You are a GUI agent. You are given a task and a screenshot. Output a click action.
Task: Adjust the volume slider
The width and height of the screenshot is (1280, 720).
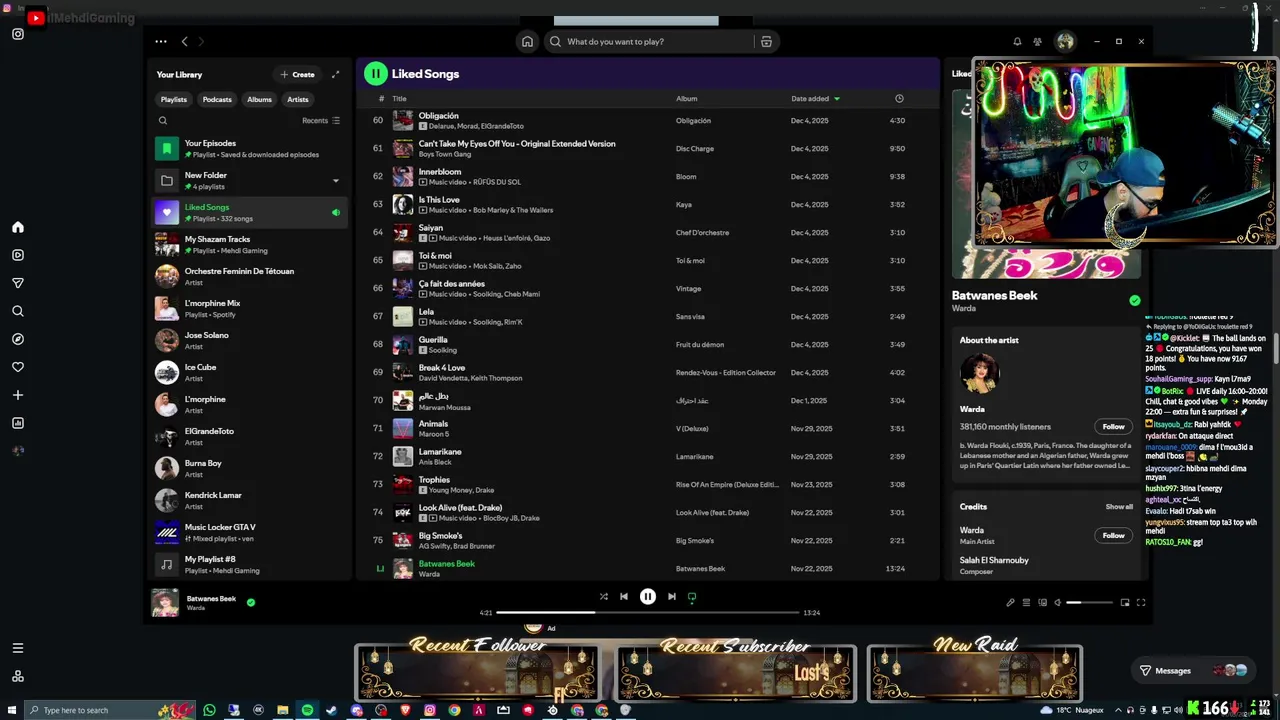click(1090, 603)
